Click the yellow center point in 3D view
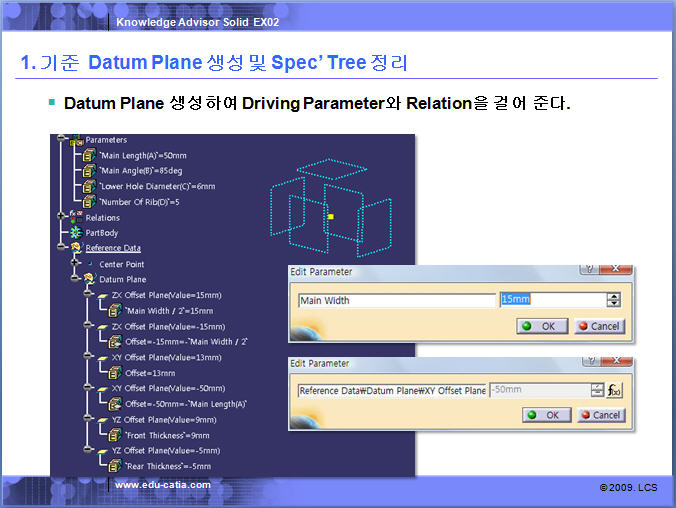Viewport: 676px width, 508px height. click(x=330, y=215)
